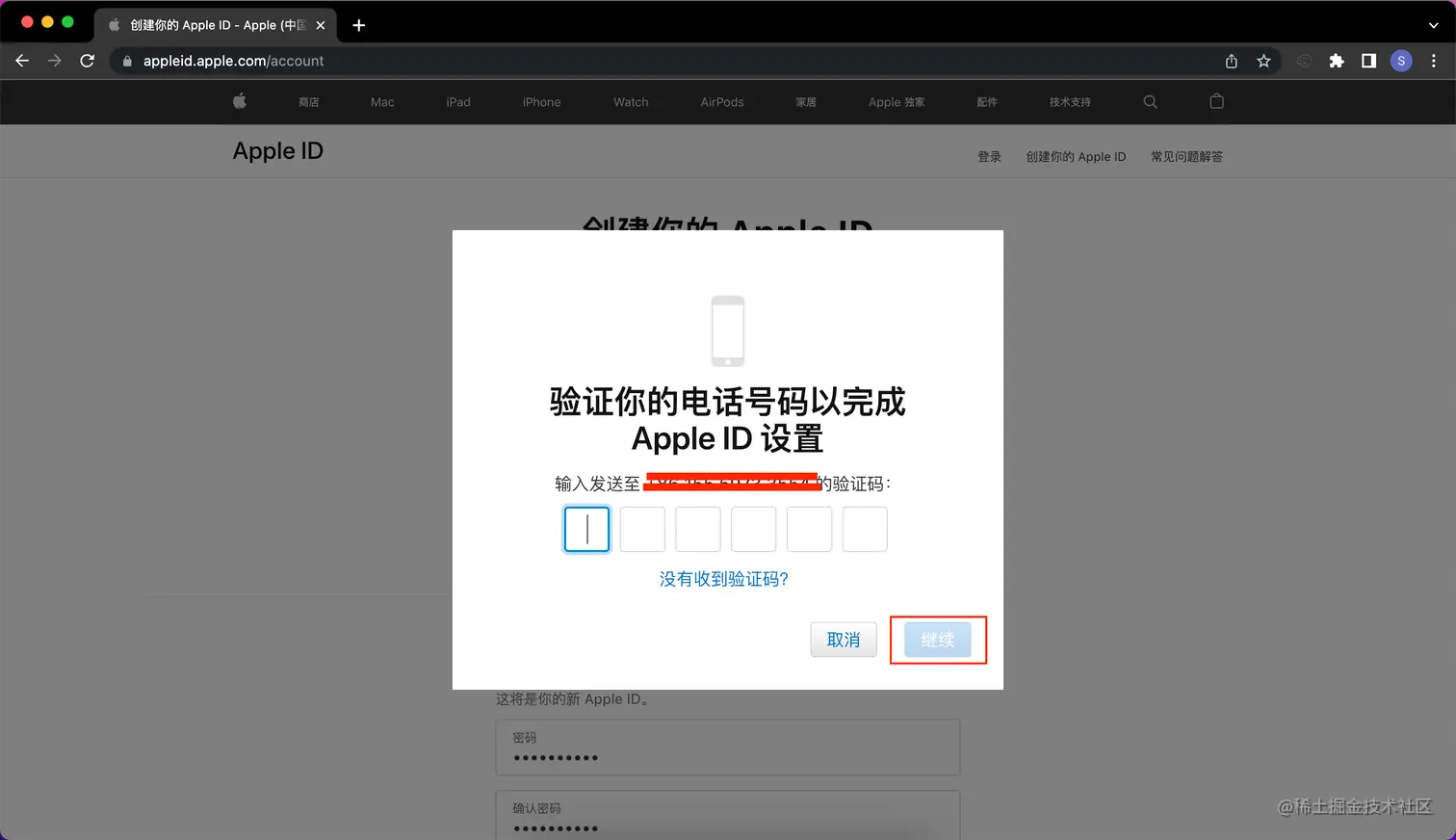The image size is (1456, 840).
Task: Click the 确认密码 field behind the dialog
Action: 728,815
